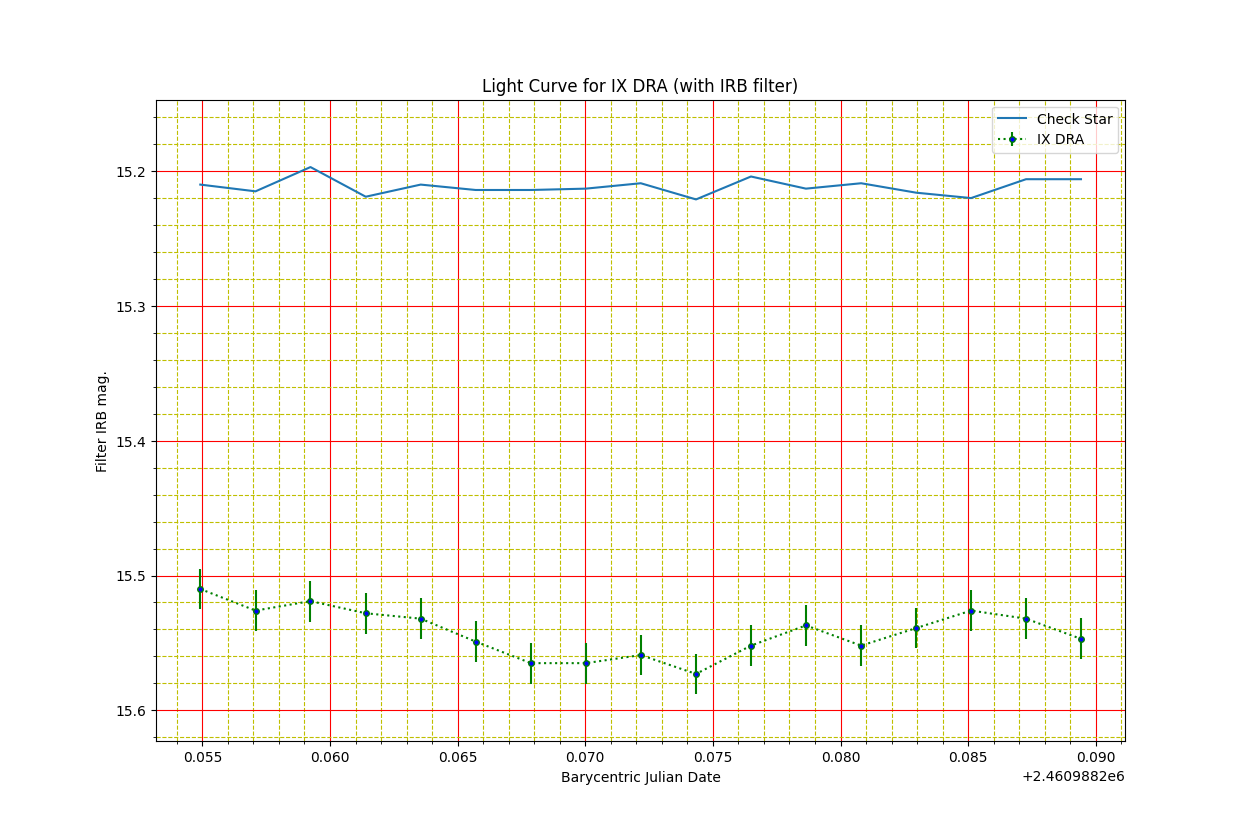Click the 15.2 y-axis tick label
This screenshot has width=1250, height=833.
131,172
